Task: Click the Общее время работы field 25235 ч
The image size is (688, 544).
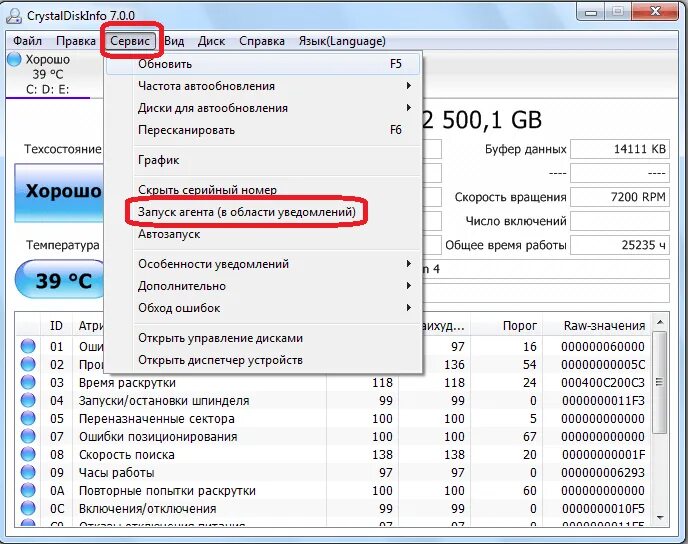Action: pyautogui.click(x=620, y=245)
